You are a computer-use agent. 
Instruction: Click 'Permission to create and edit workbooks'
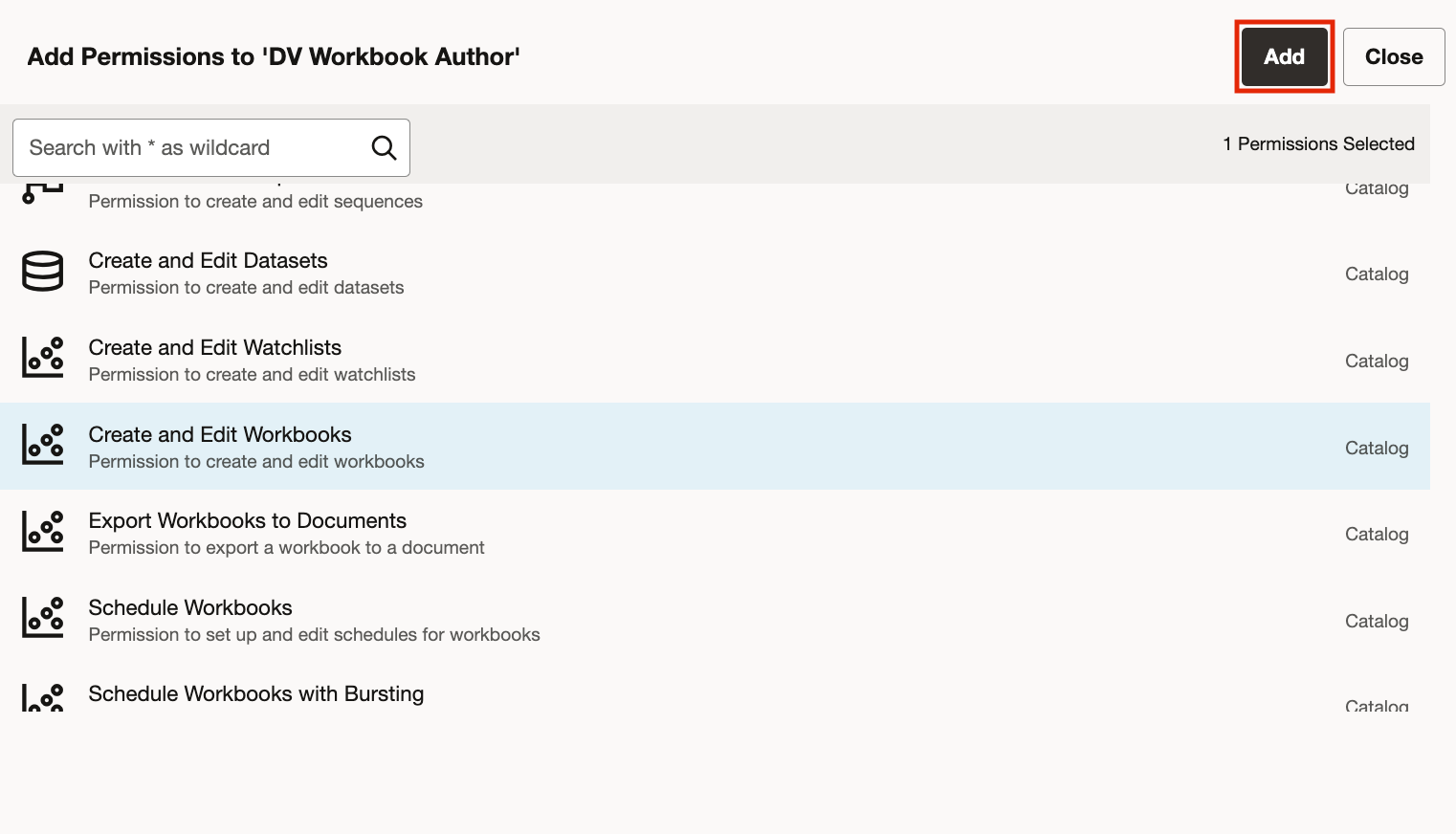(x=256, y=461)
